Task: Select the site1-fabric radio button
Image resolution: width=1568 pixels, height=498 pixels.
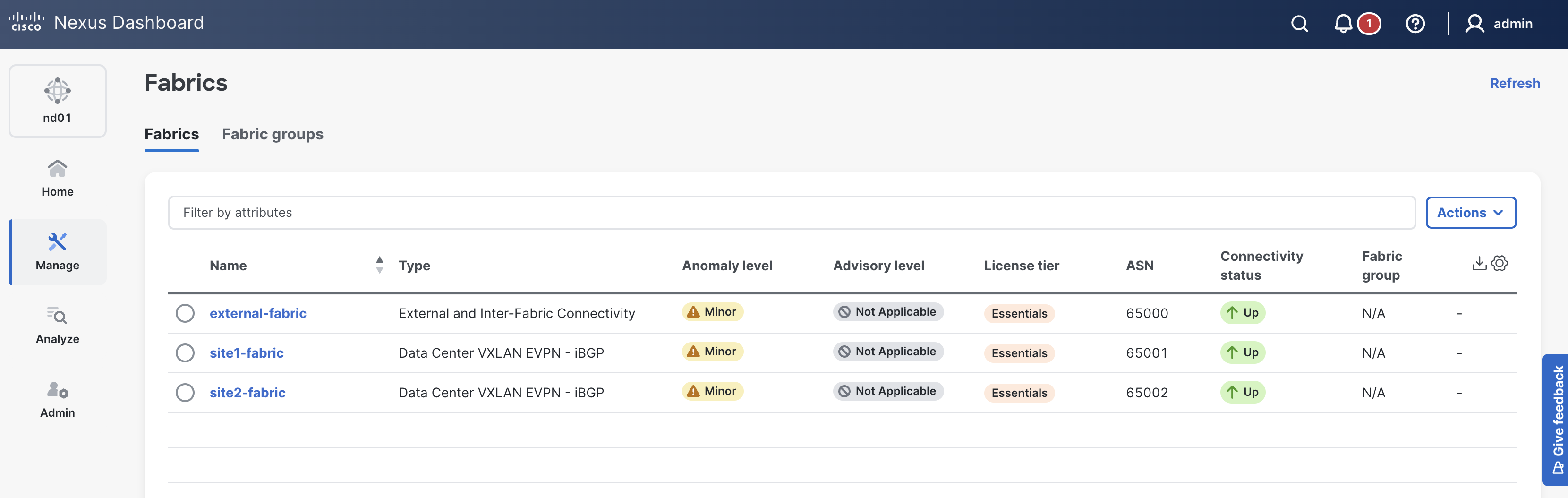Action: (185, 353)
